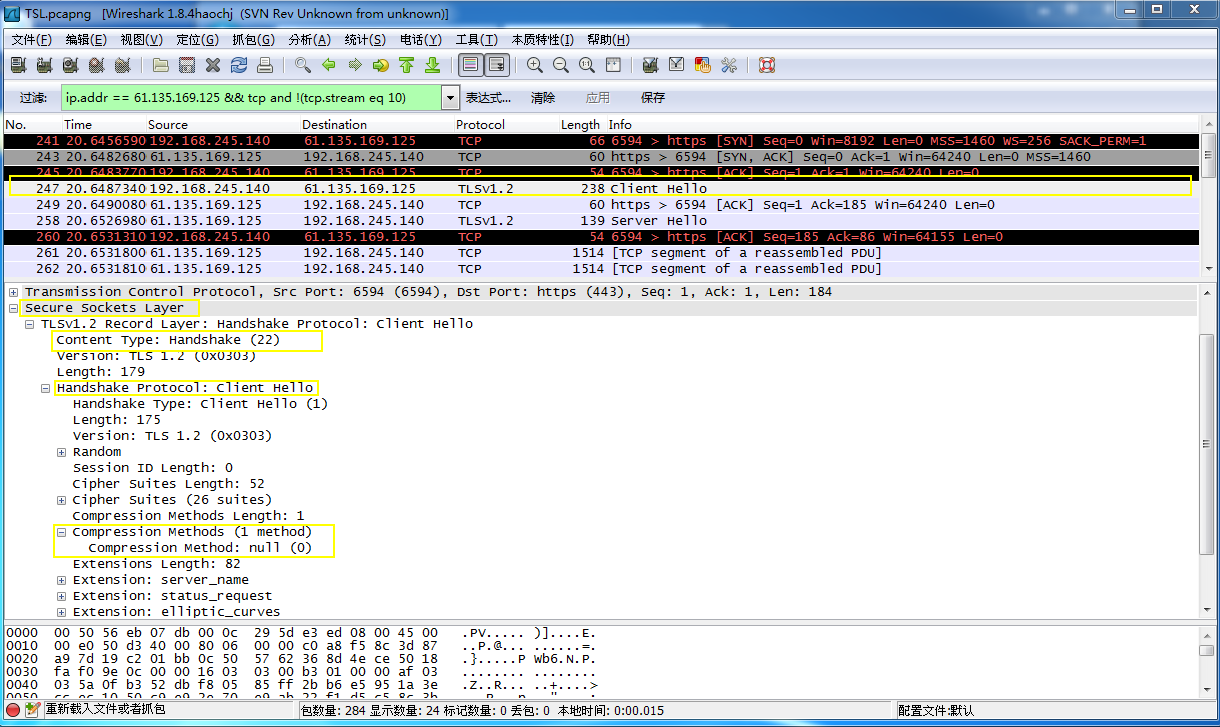The width and height of the screenshot is (1220, 727).
Task: Close the capture file X icon
Action: (213, 65)
